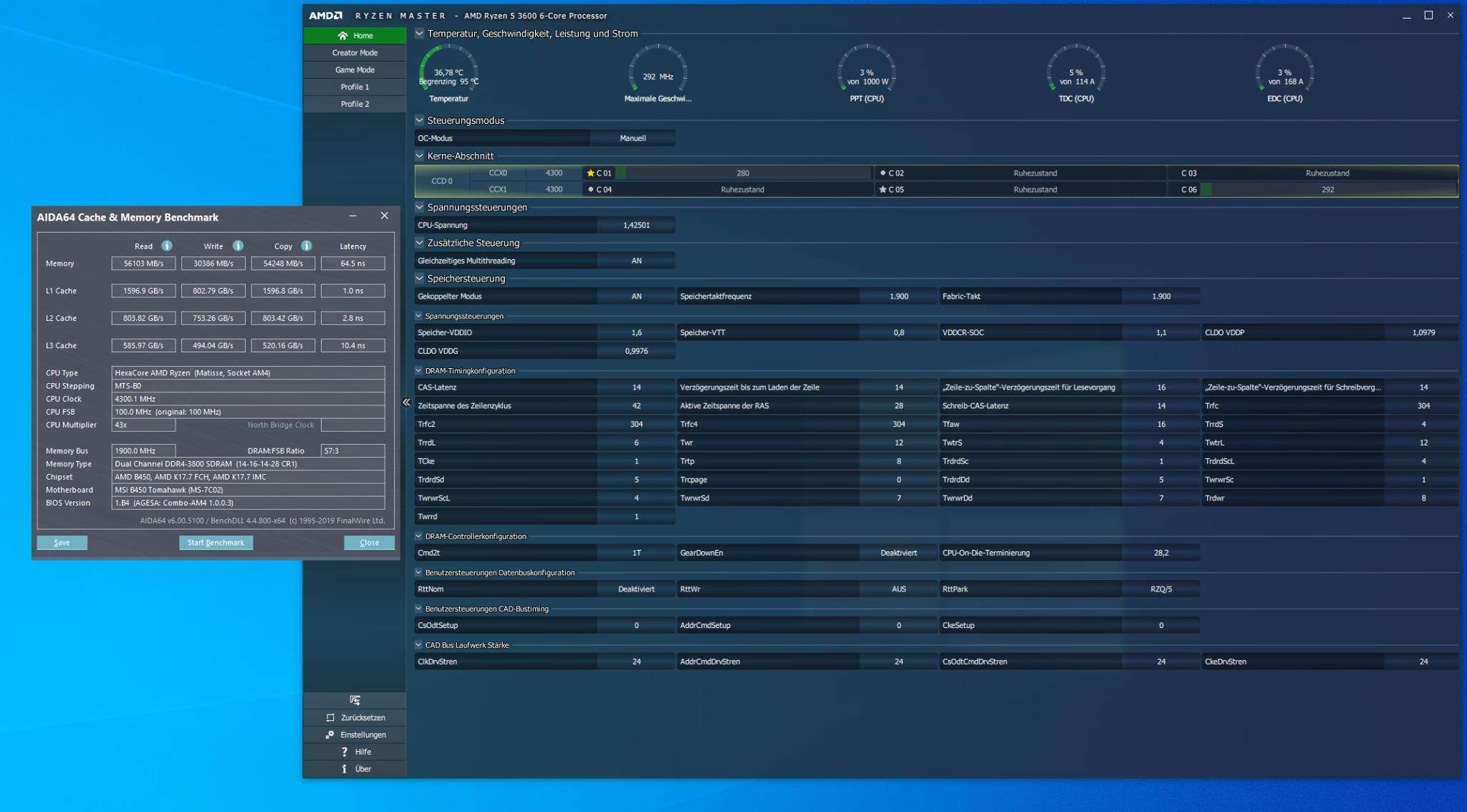Collapse Temperatur, Geschwindigkeit, Leistung und Strom section
This screenshot has width=1467, height=812.
point(420,33)
